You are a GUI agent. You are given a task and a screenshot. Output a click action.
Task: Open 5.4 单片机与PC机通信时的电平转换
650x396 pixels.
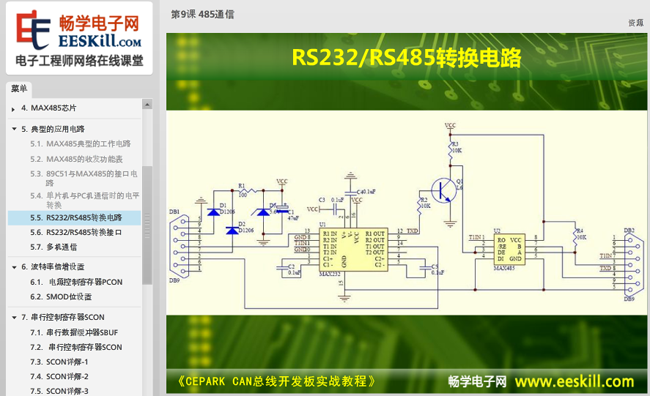pos(84,200)
